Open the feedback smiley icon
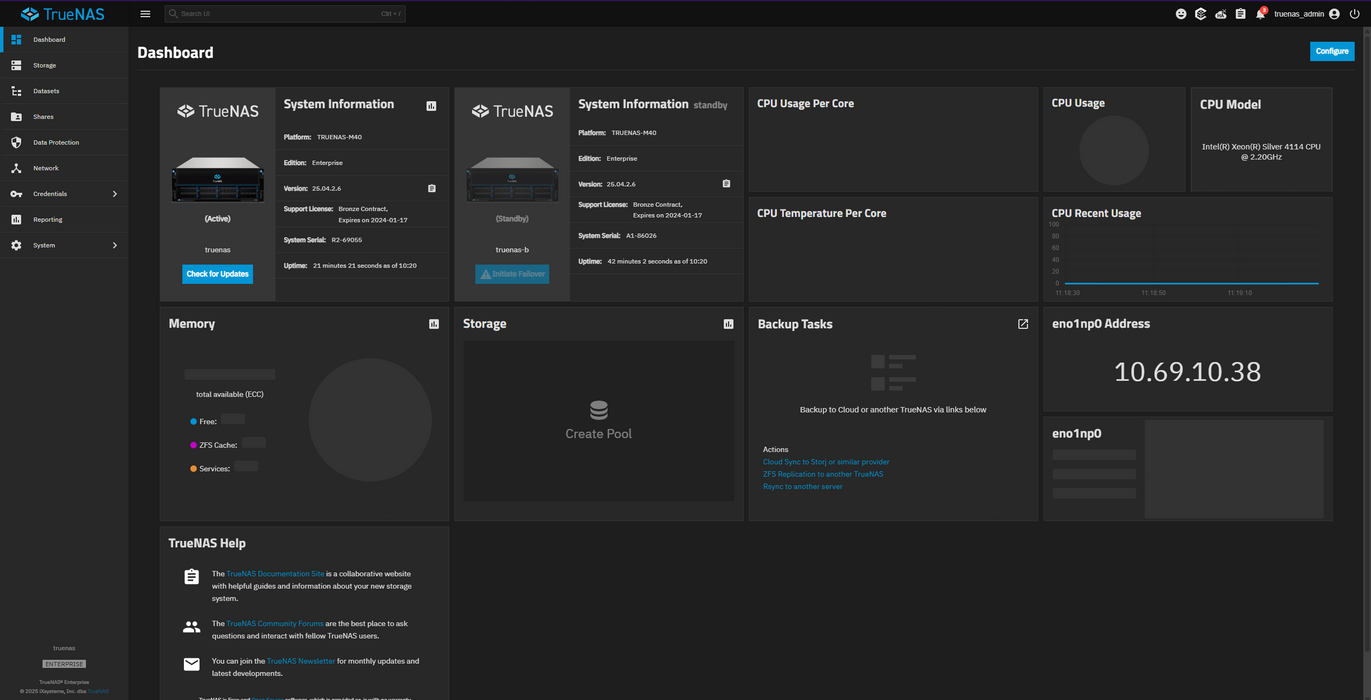This screenshot has height=700, width=1371. click(1181, 14)
